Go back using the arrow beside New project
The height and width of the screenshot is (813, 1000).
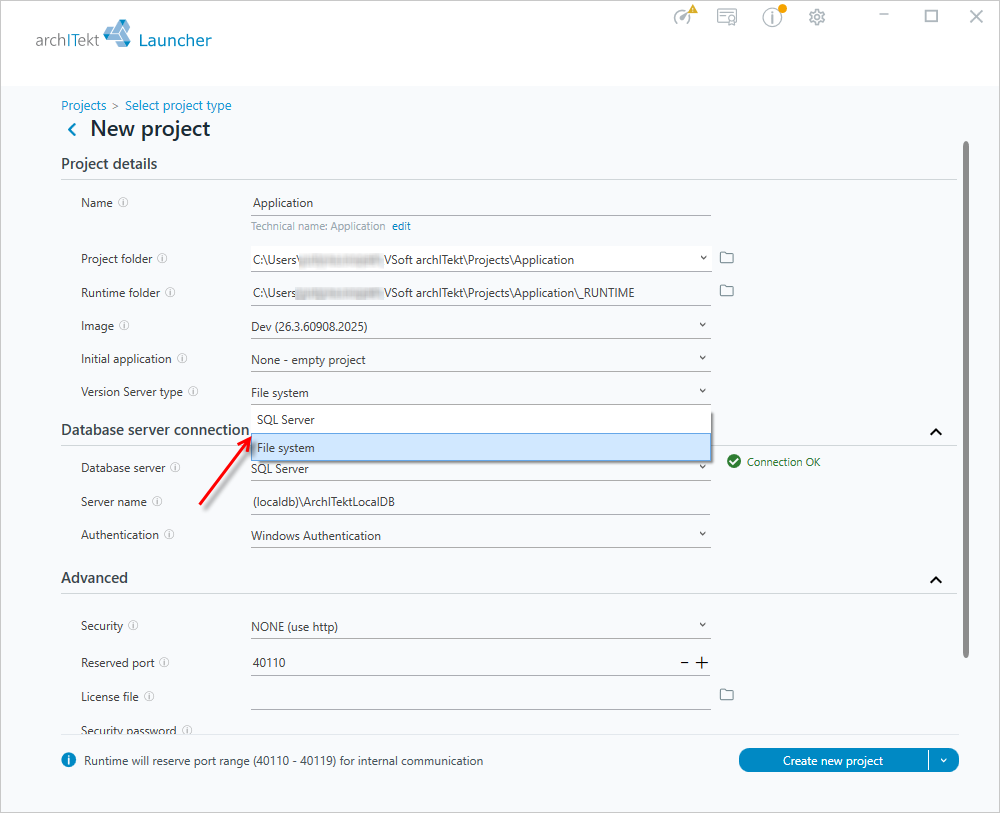(72, 129)
